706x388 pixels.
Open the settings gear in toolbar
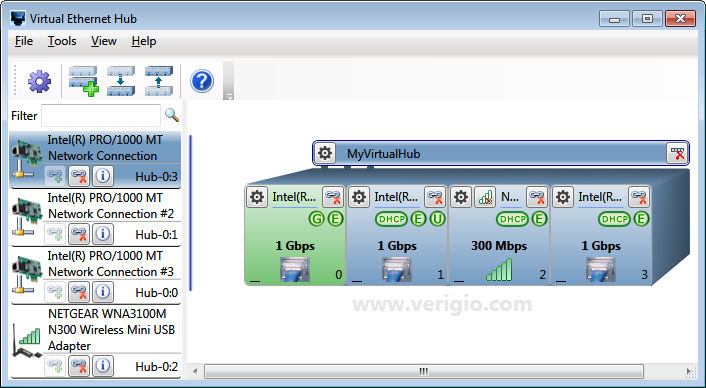click(x=39, y=82)
